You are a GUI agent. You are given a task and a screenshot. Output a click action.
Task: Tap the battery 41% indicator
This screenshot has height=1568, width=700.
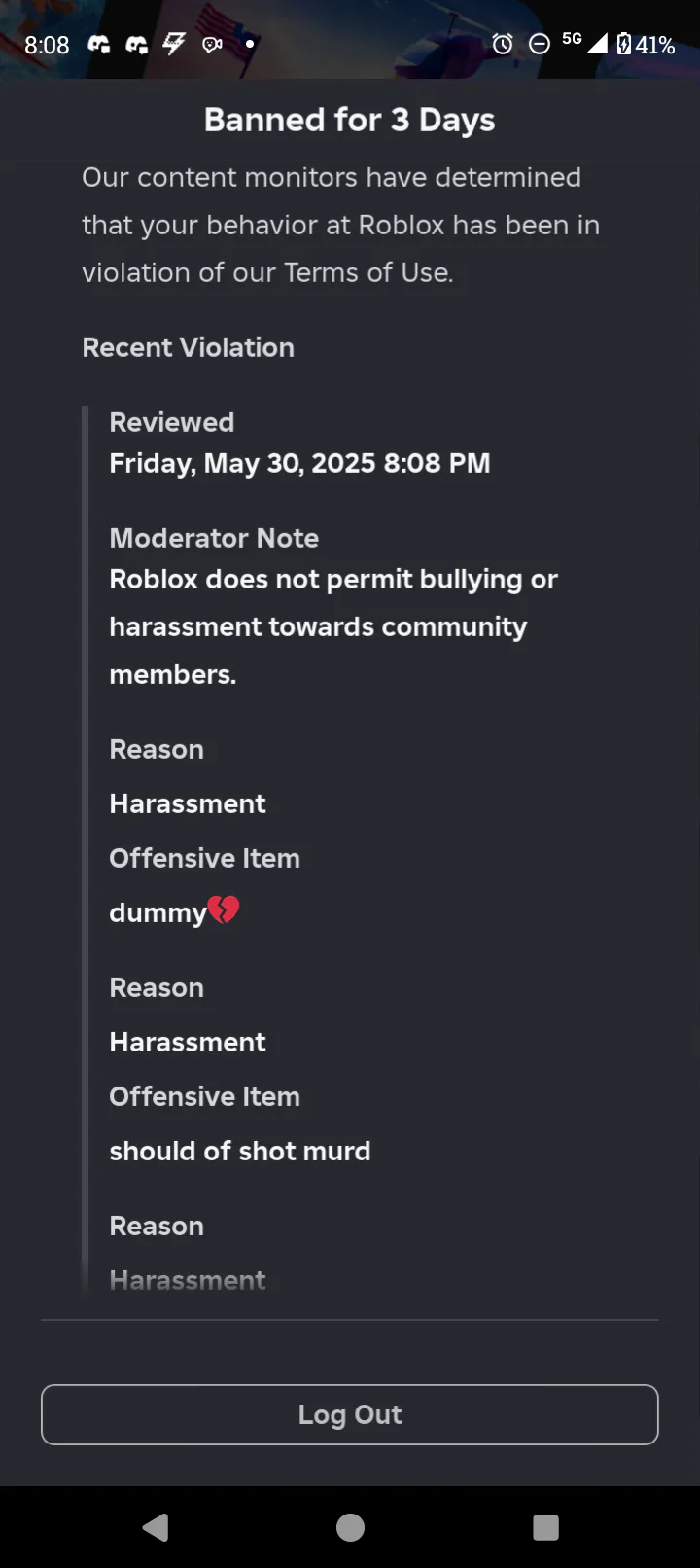(x=646, y=45)
